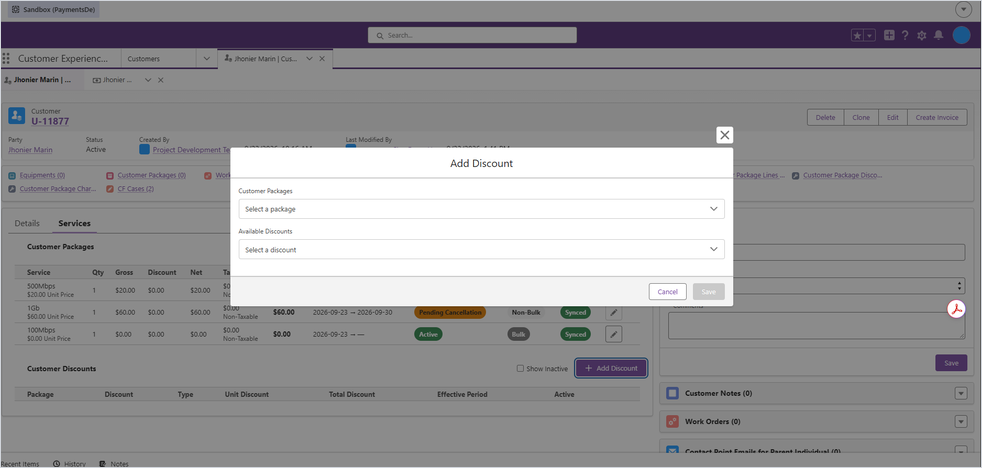
Task: Open the Available Discounts dropdown in dialog
Action: [x=481, y=249]
